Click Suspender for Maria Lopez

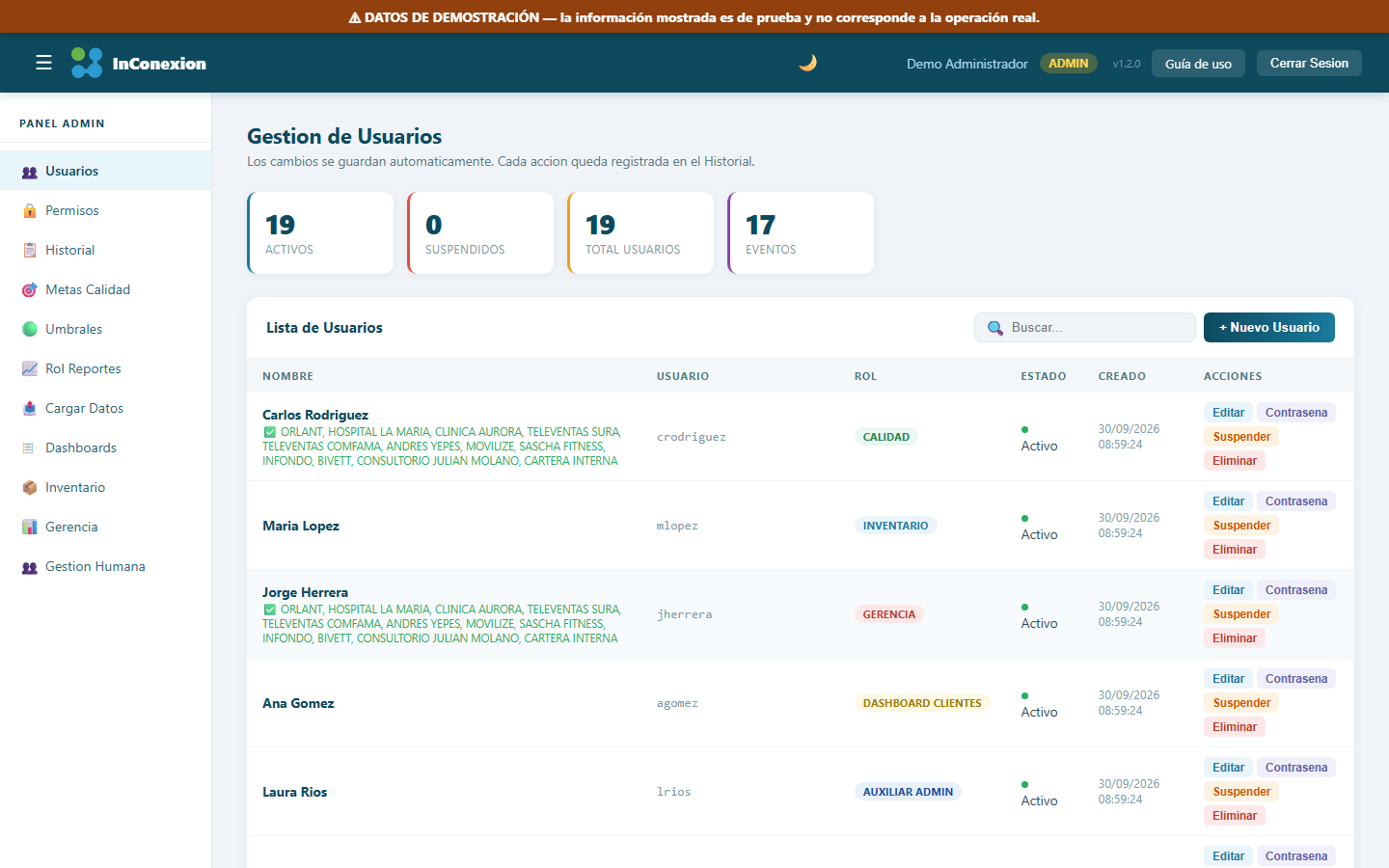pos(1241,526)
